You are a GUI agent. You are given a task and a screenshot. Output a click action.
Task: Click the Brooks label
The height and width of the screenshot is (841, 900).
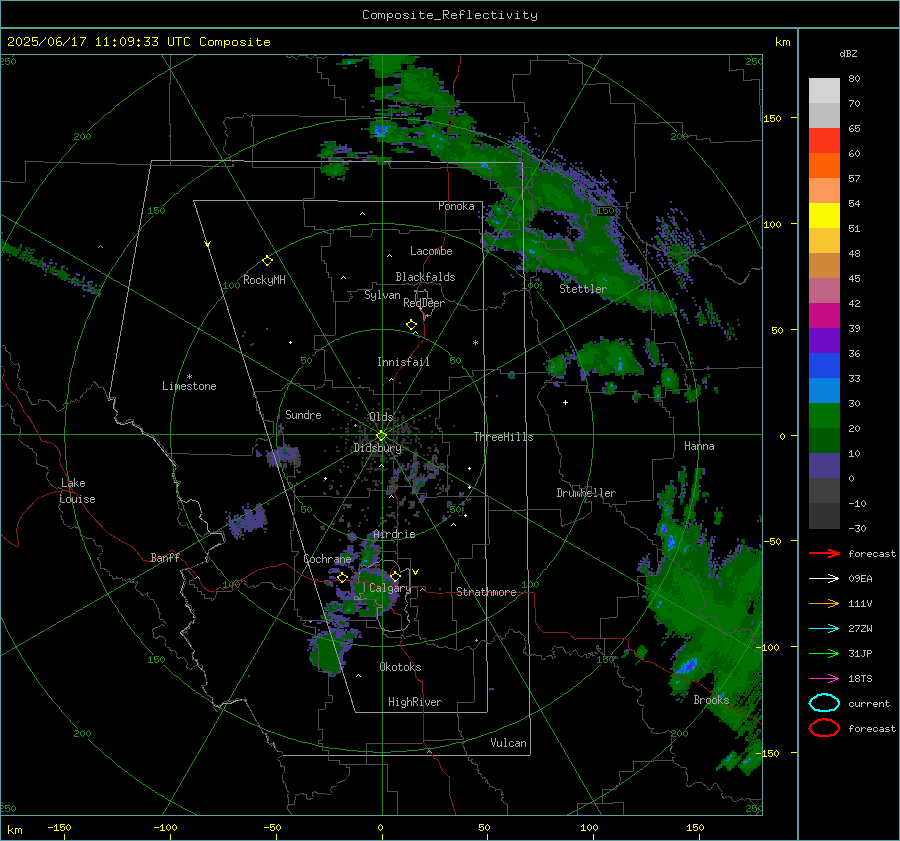(711, 700)
